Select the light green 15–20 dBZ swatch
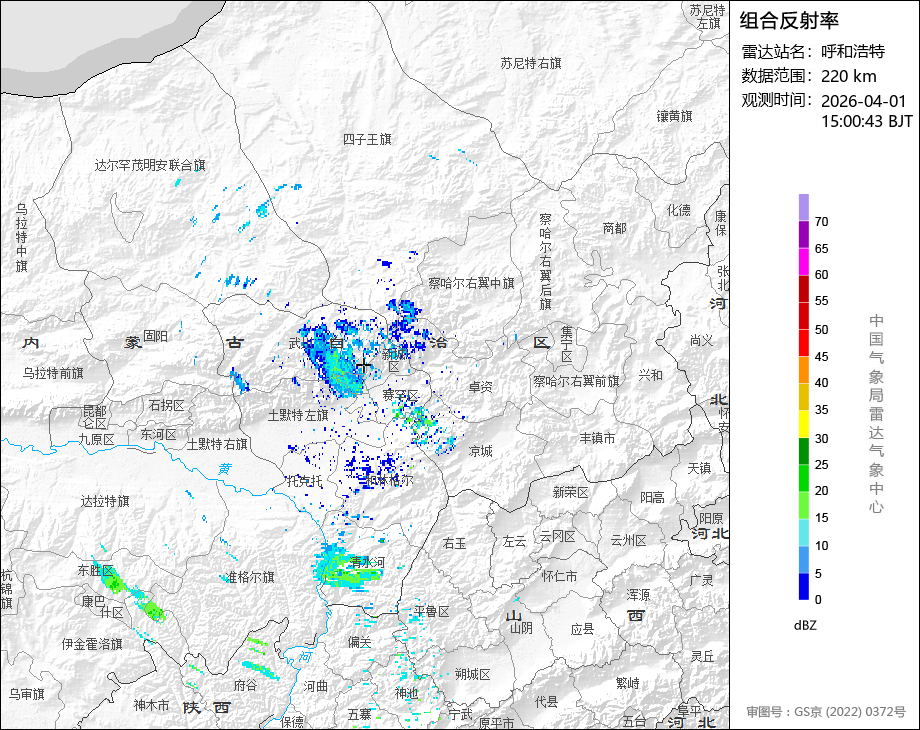This screenshot has width=920, height=730. pos(803,505)
